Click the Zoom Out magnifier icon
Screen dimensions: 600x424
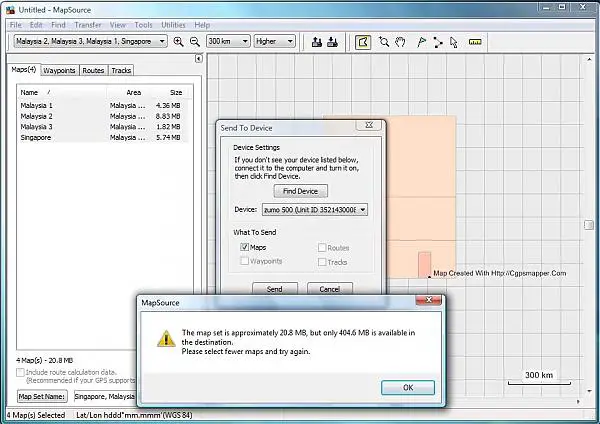coord(195,41)
